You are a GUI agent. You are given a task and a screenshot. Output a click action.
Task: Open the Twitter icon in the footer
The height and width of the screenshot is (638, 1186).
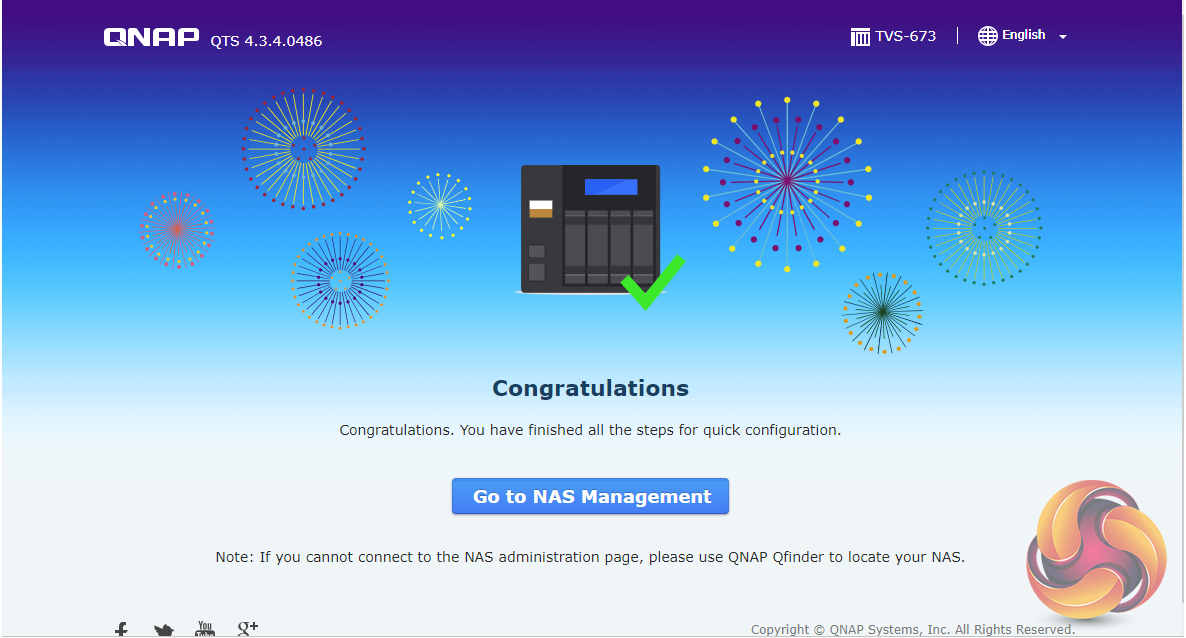(x=163, y=629)
